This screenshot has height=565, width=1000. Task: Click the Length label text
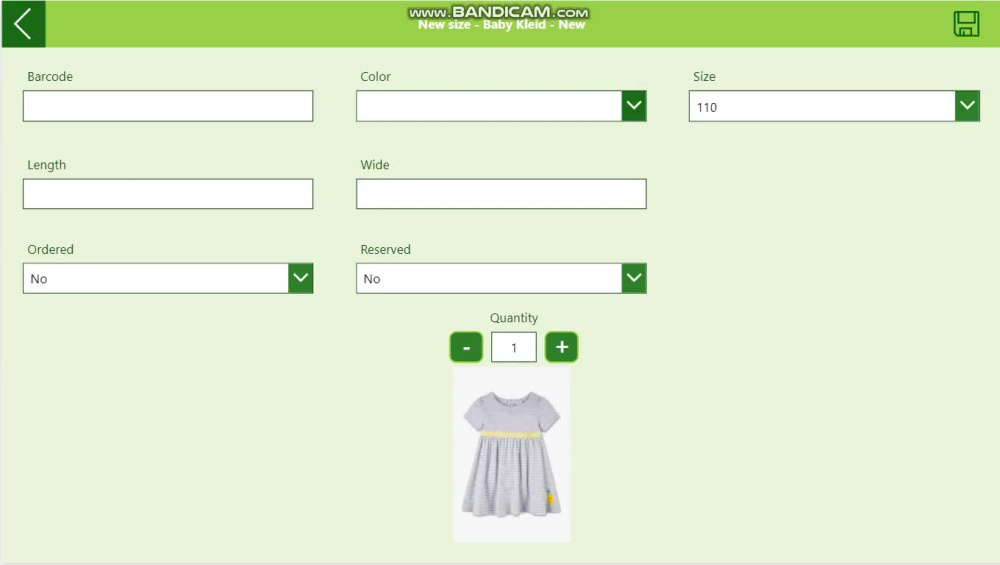click(x=47, y=165)
